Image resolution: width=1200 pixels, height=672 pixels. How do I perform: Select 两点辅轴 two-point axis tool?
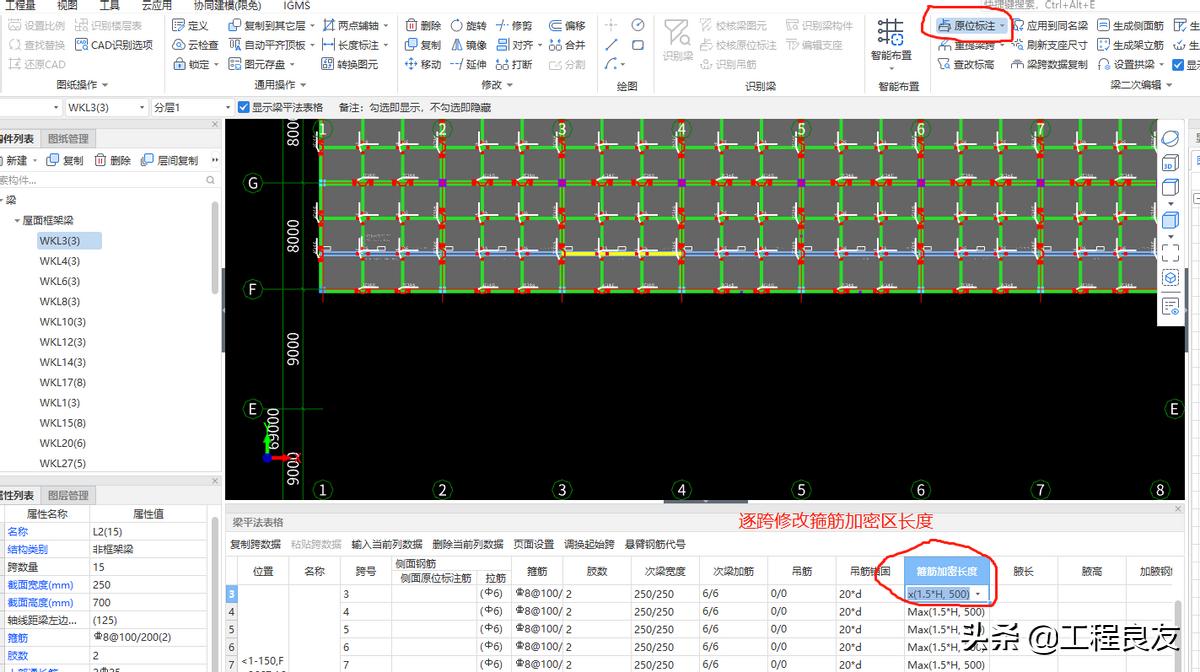(x=351, y=25)
